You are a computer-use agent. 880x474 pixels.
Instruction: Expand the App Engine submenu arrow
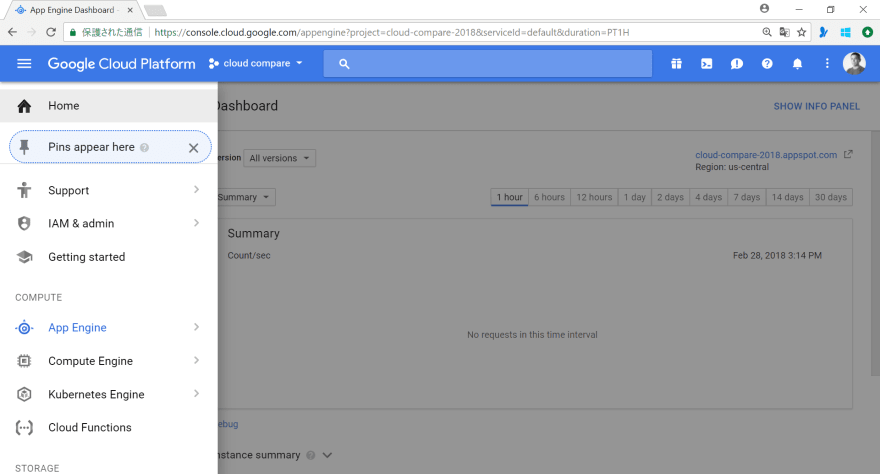(x=196, y=327)
